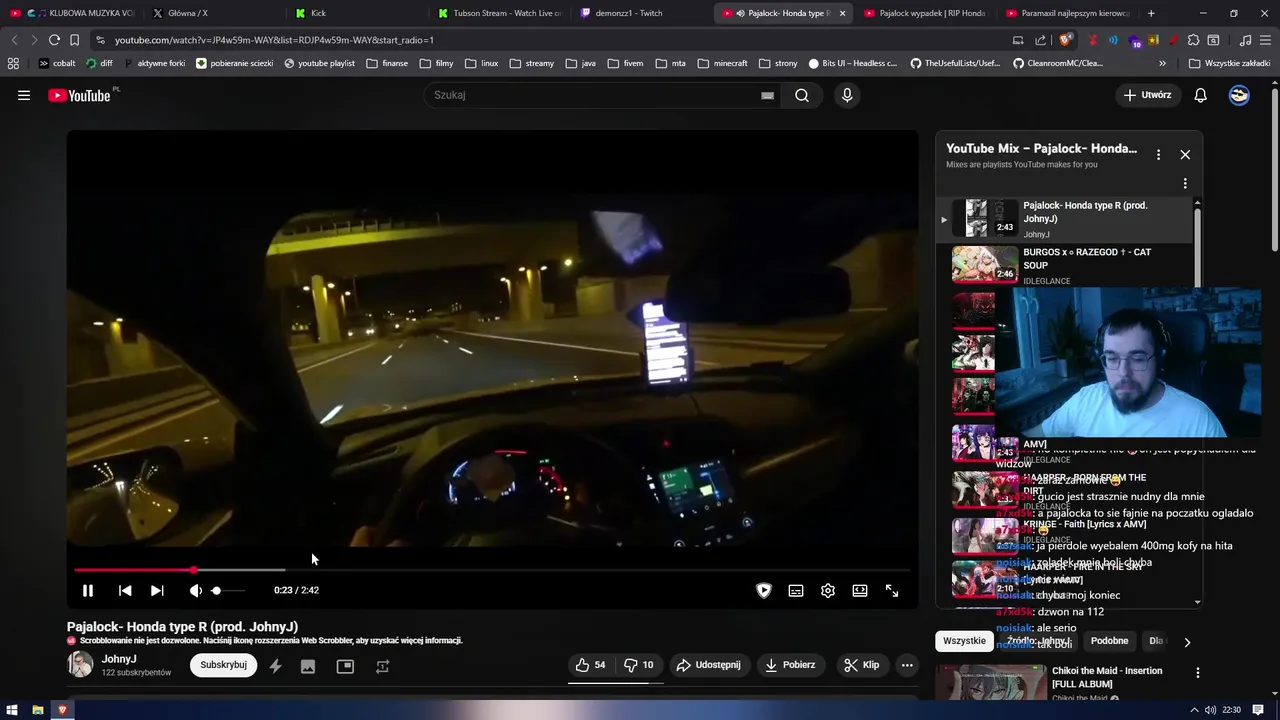Select the Podobne filter chip

tap(1109, 641)
